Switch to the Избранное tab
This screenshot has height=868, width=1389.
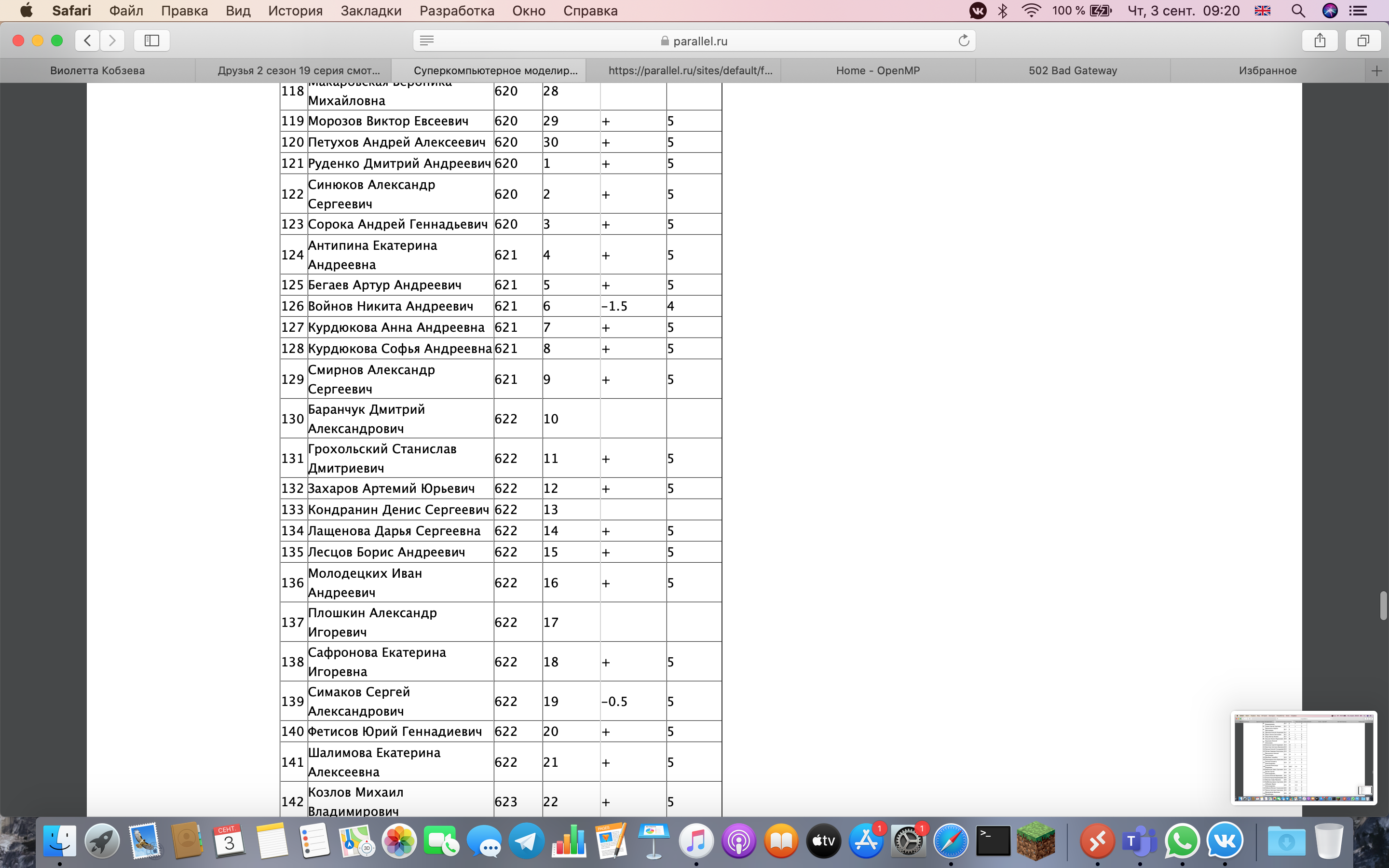point(1267,70)
